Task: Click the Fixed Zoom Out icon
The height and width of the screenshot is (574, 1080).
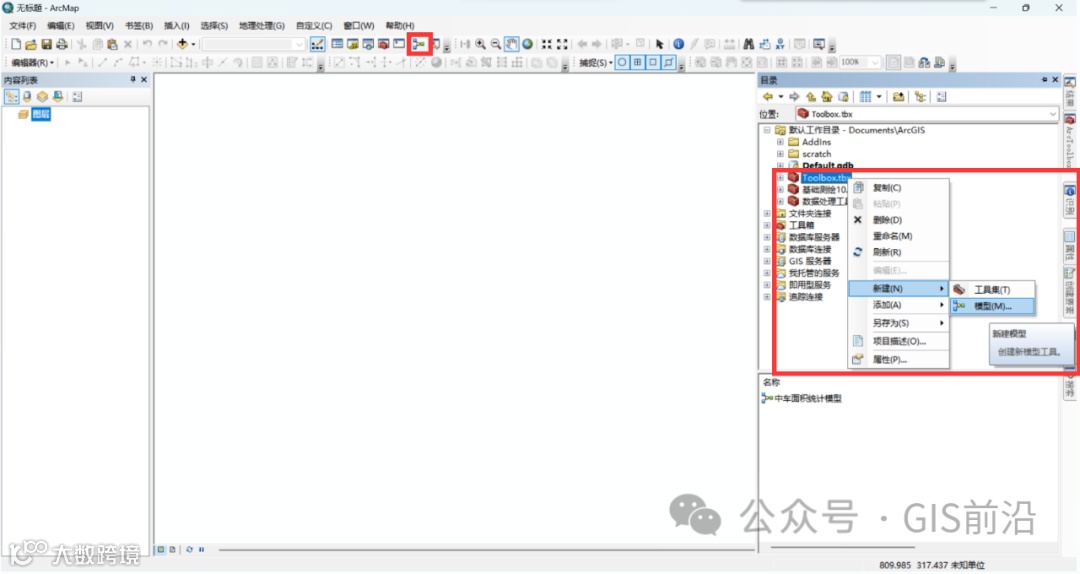Action: 562,44
